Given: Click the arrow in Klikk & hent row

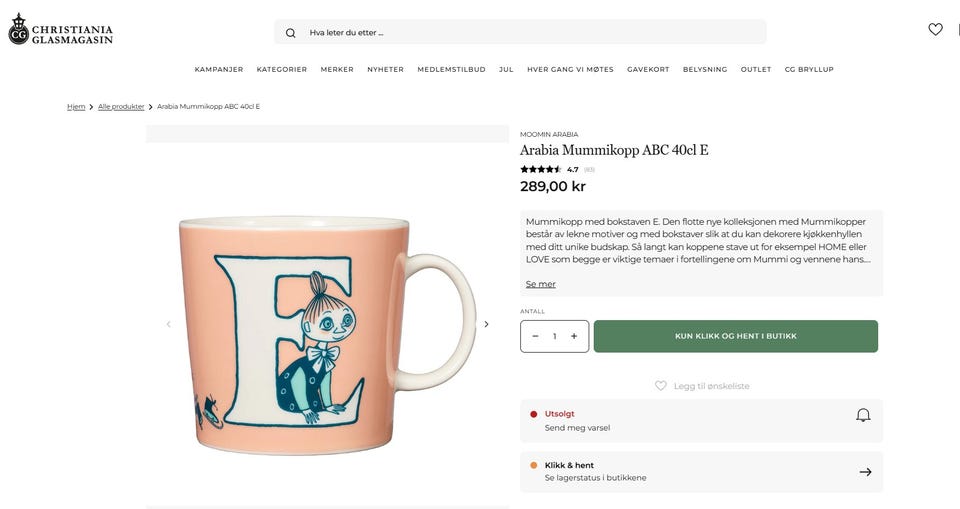Looking at the screenshot, I should pos(865,472).
